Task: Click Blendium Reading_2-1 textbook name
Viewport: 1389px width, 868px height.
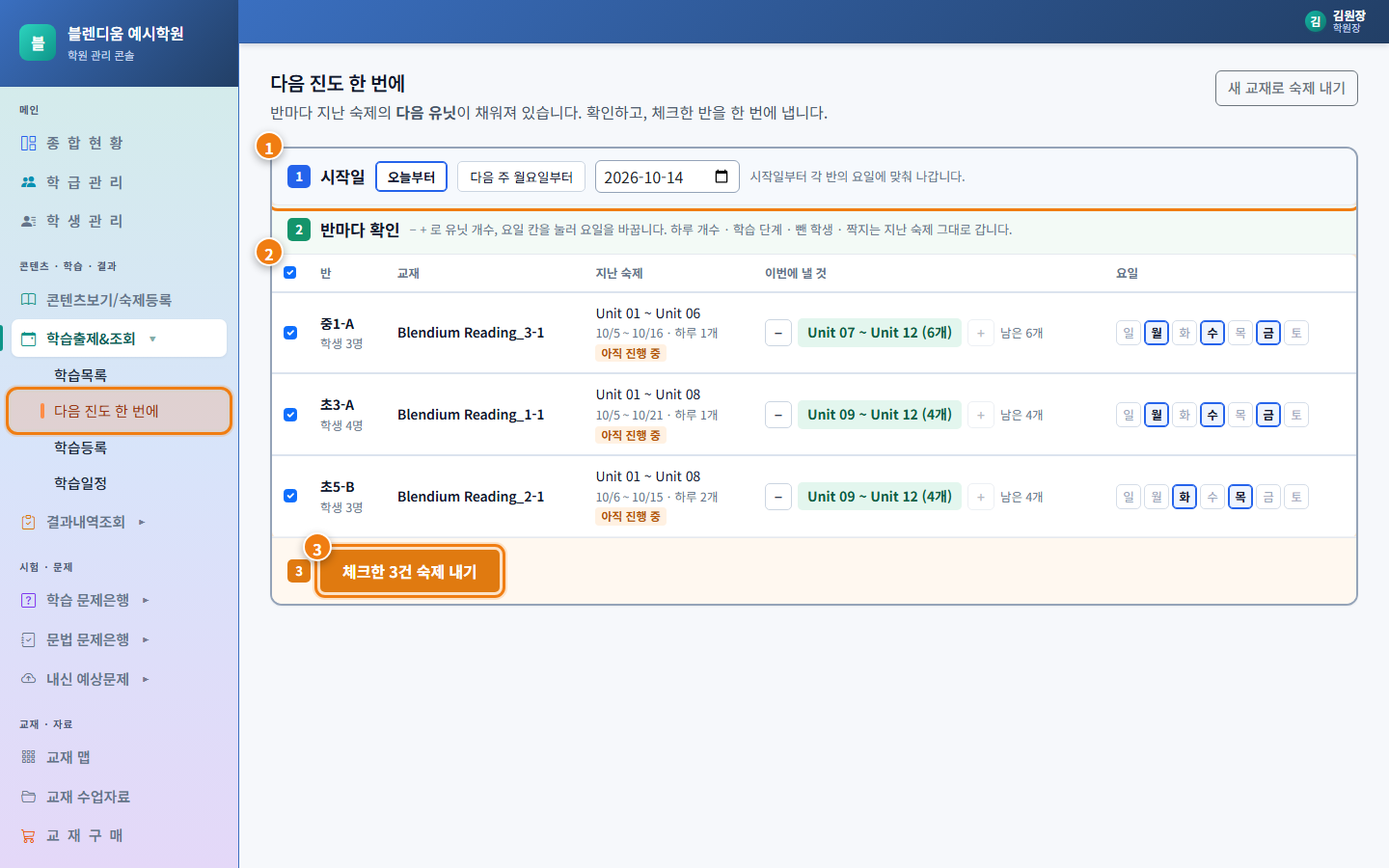Action: point(471,497)
